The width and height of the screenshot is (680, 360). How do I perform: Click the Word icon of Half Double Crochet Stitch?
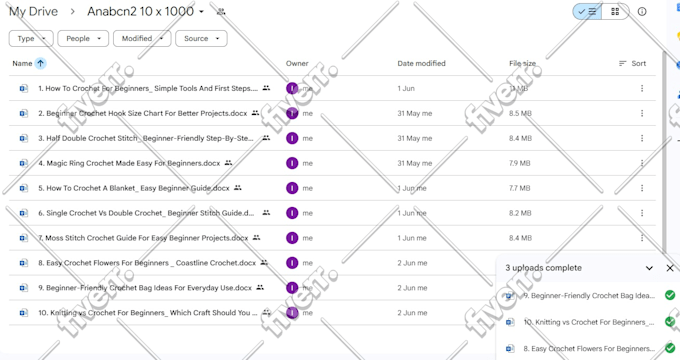(23, 138)
